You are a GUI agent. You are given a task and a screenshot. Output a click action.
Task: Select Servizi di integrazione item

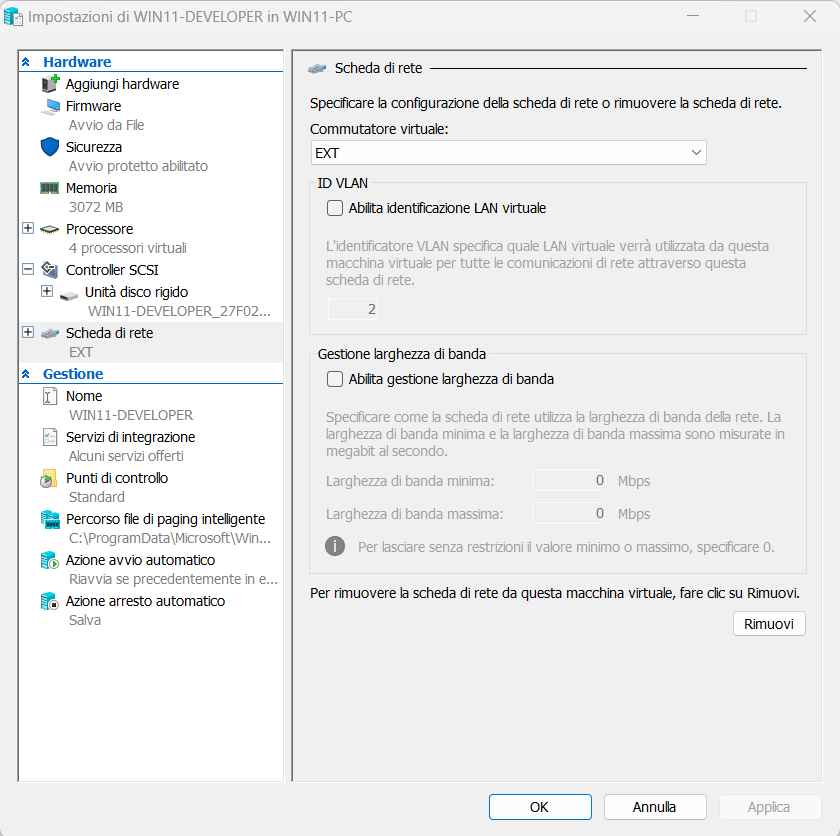point(130,437)
